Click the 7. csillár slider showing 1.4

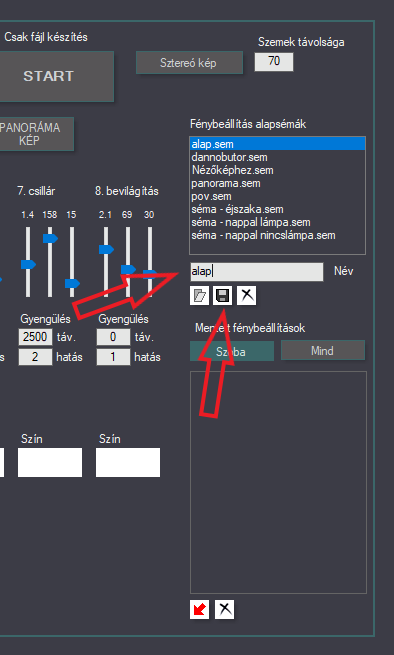tap(28, 262)
